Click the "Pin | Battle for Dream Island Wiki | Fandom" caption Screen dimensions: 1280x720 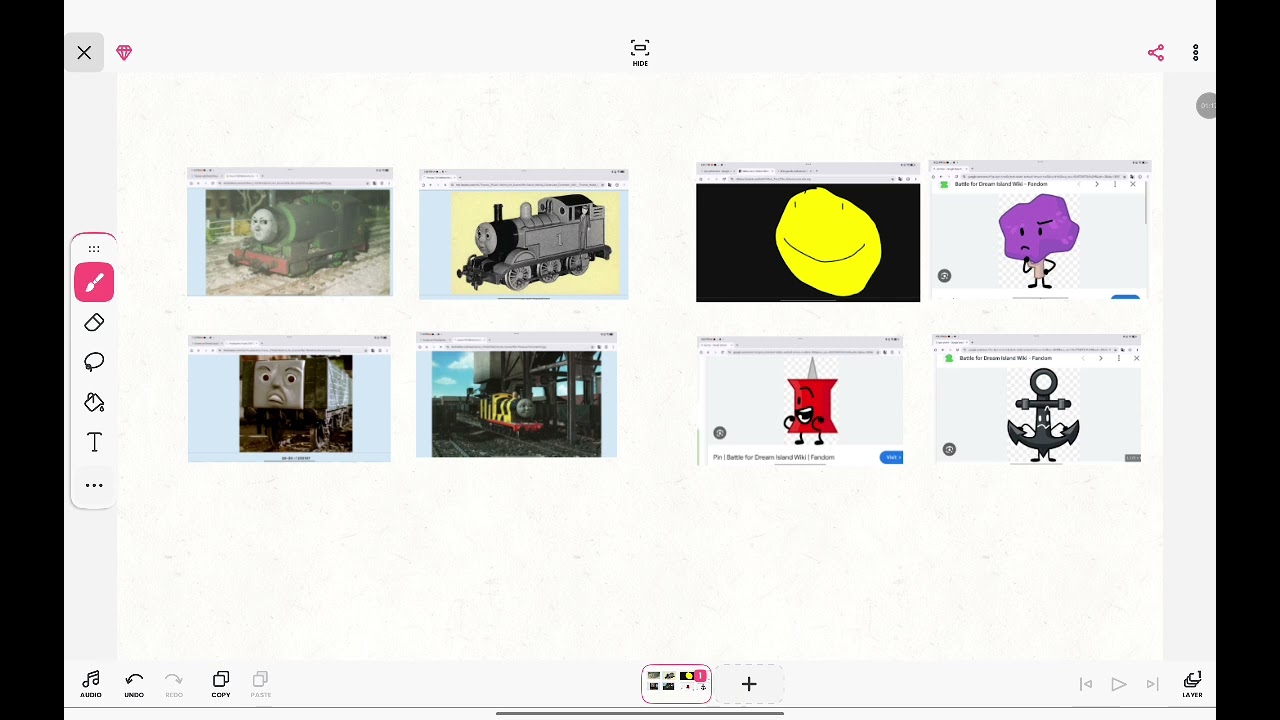pos(773,457)
